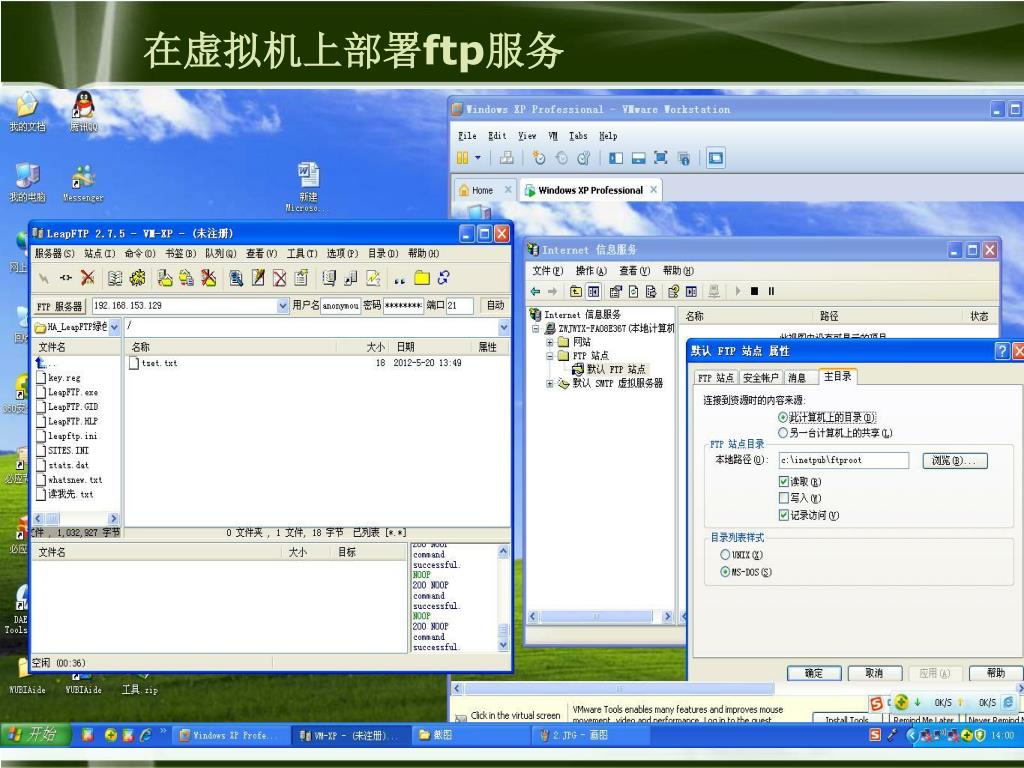This screenshot has height=768, width=1024.
Task: Click the 浏览(B)... button
Action: pyautogui.click(x=954, y=460)
